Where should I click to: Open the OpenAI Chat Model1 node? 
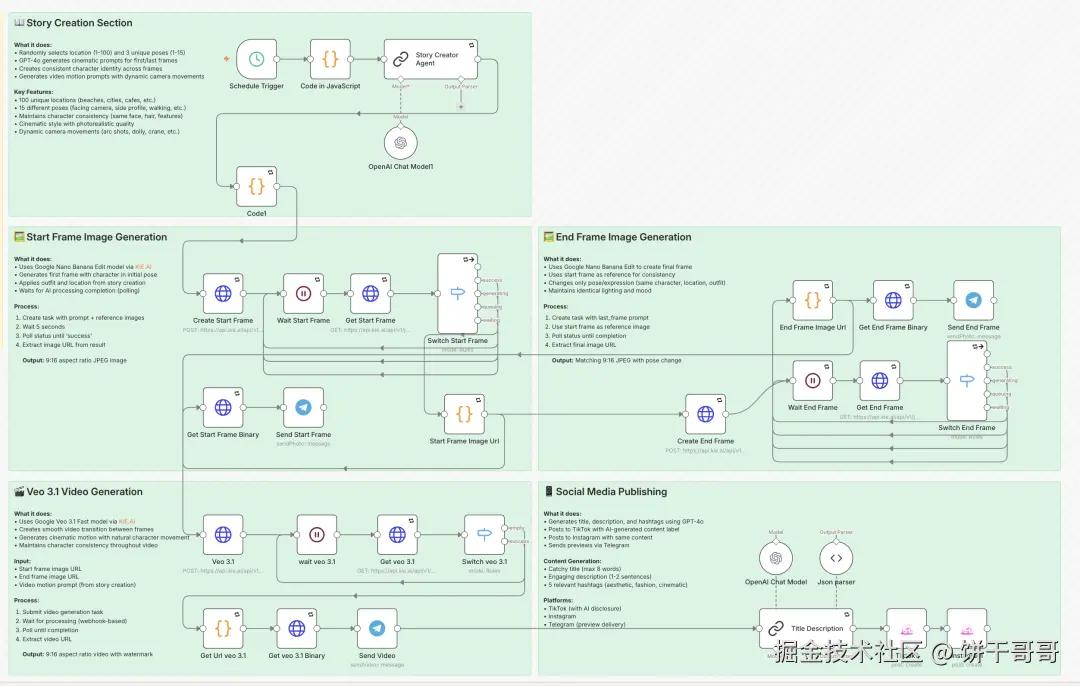(x=400, y=143)
